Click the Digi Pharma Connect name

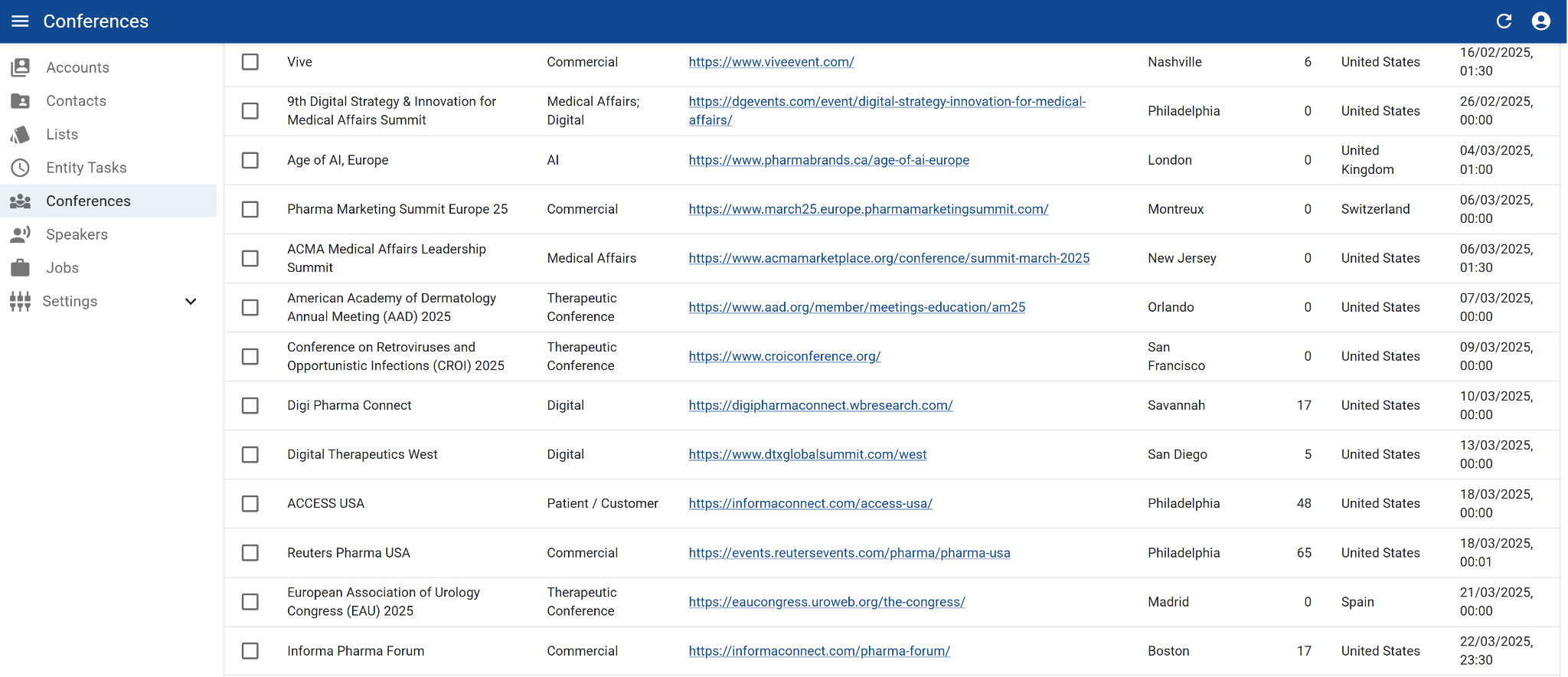pyautogui.click(x=349, y=405)
